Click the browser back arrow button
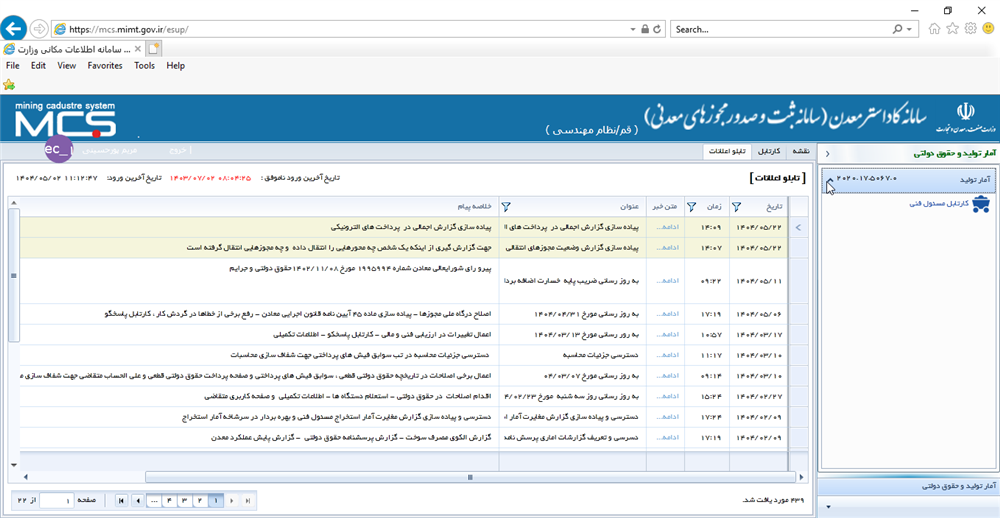This screenshot has width=1000, height=518. pyautogui.click(x=15, y=29)
